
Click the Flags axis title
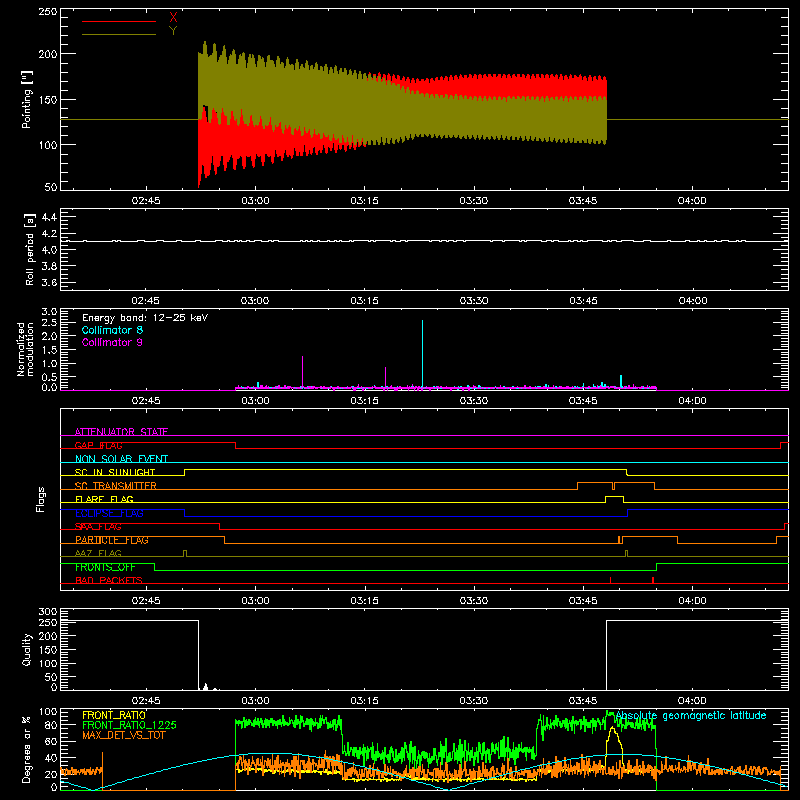40,499
